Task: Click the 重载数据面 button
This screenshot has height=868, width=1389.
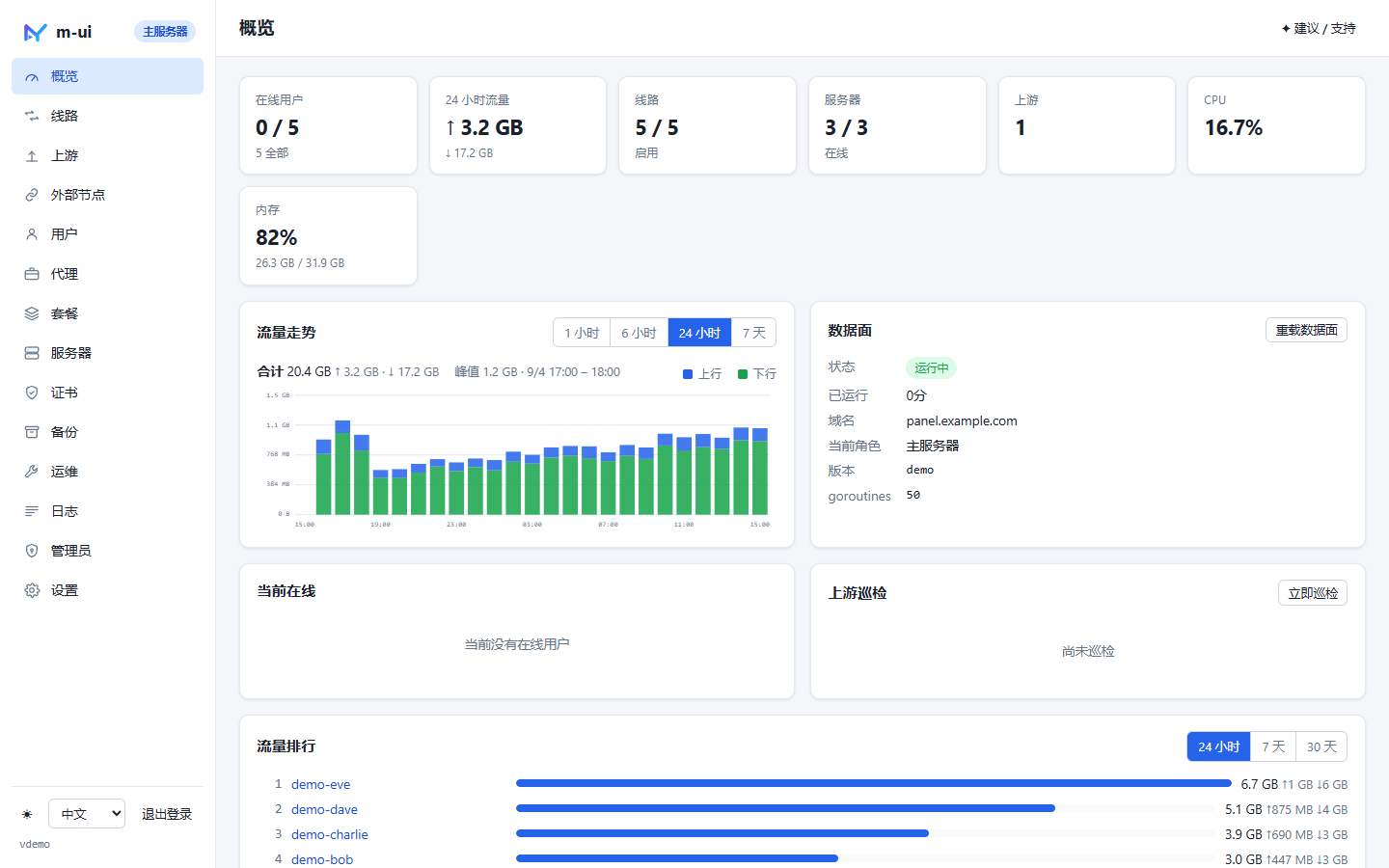Action: pos(1306,330)
